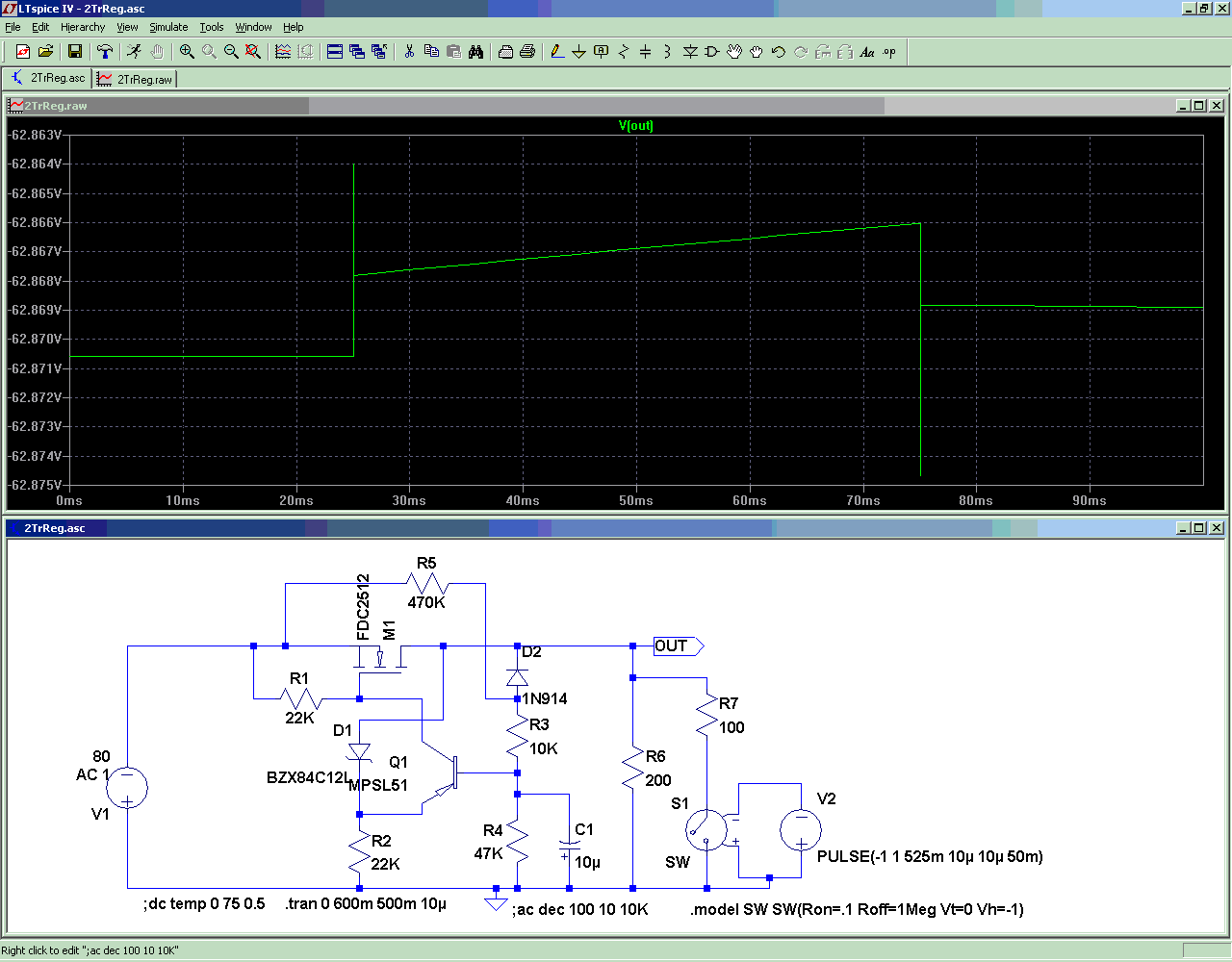Click the Print printer icon

click(527, 52)
